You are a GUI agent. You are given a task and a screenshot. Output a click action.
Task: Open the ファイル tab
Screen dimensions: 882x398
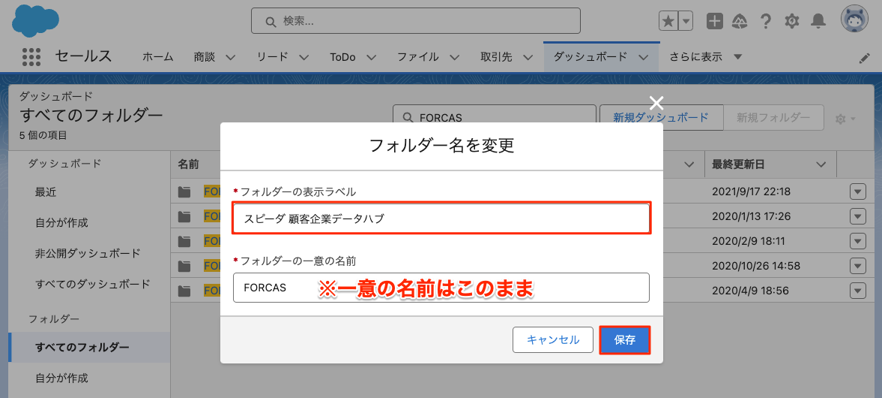pos(418,57)
